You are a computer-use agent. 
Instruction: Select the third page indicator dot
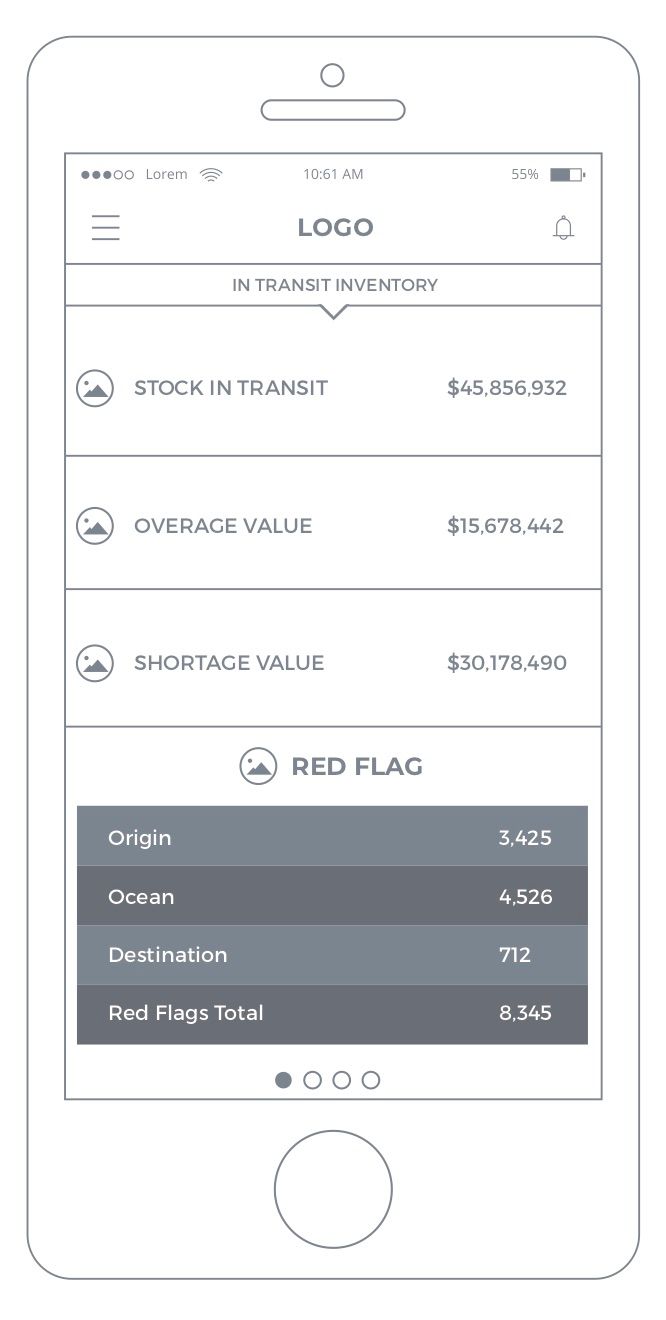pos(341,1080)
